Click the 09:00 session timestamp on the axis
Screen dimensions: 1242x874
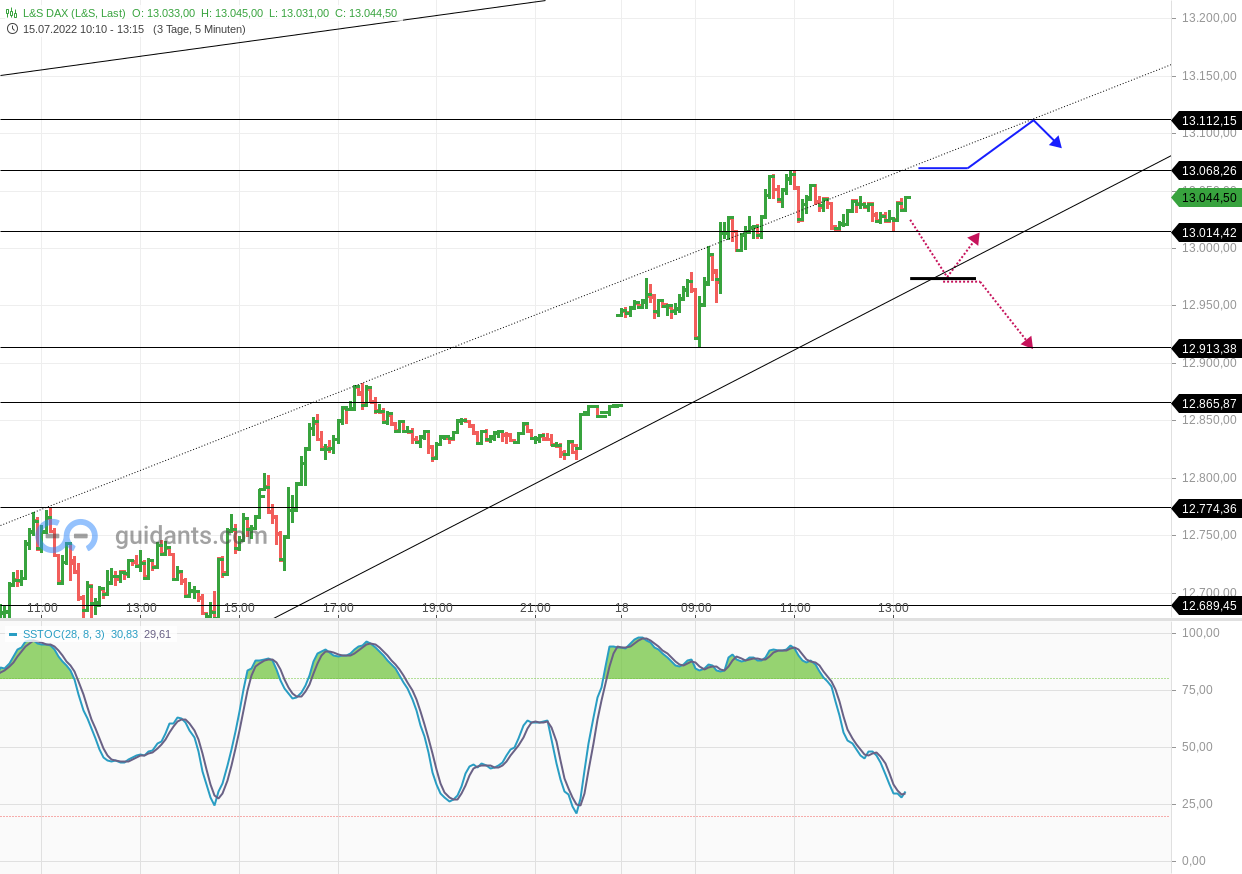click(695, 607)
